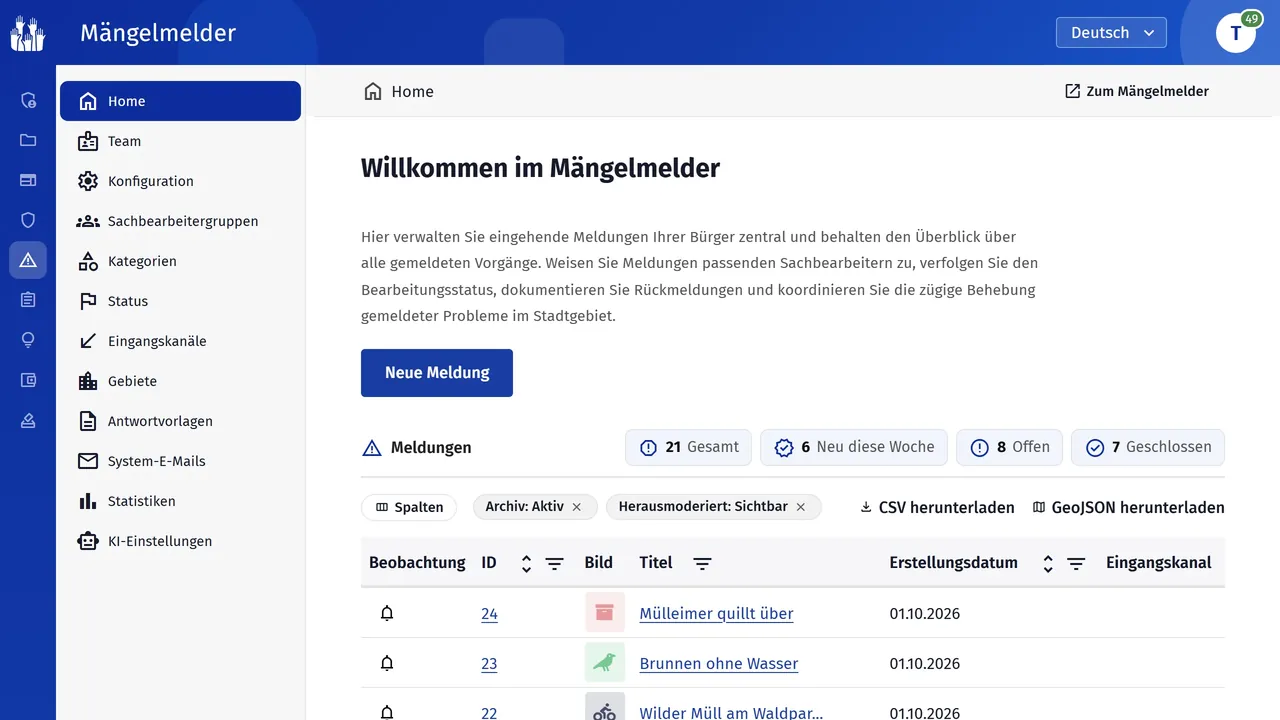Open the Mülleimer quillt über report
The image size is (1280, 720).
coord(716,613)
